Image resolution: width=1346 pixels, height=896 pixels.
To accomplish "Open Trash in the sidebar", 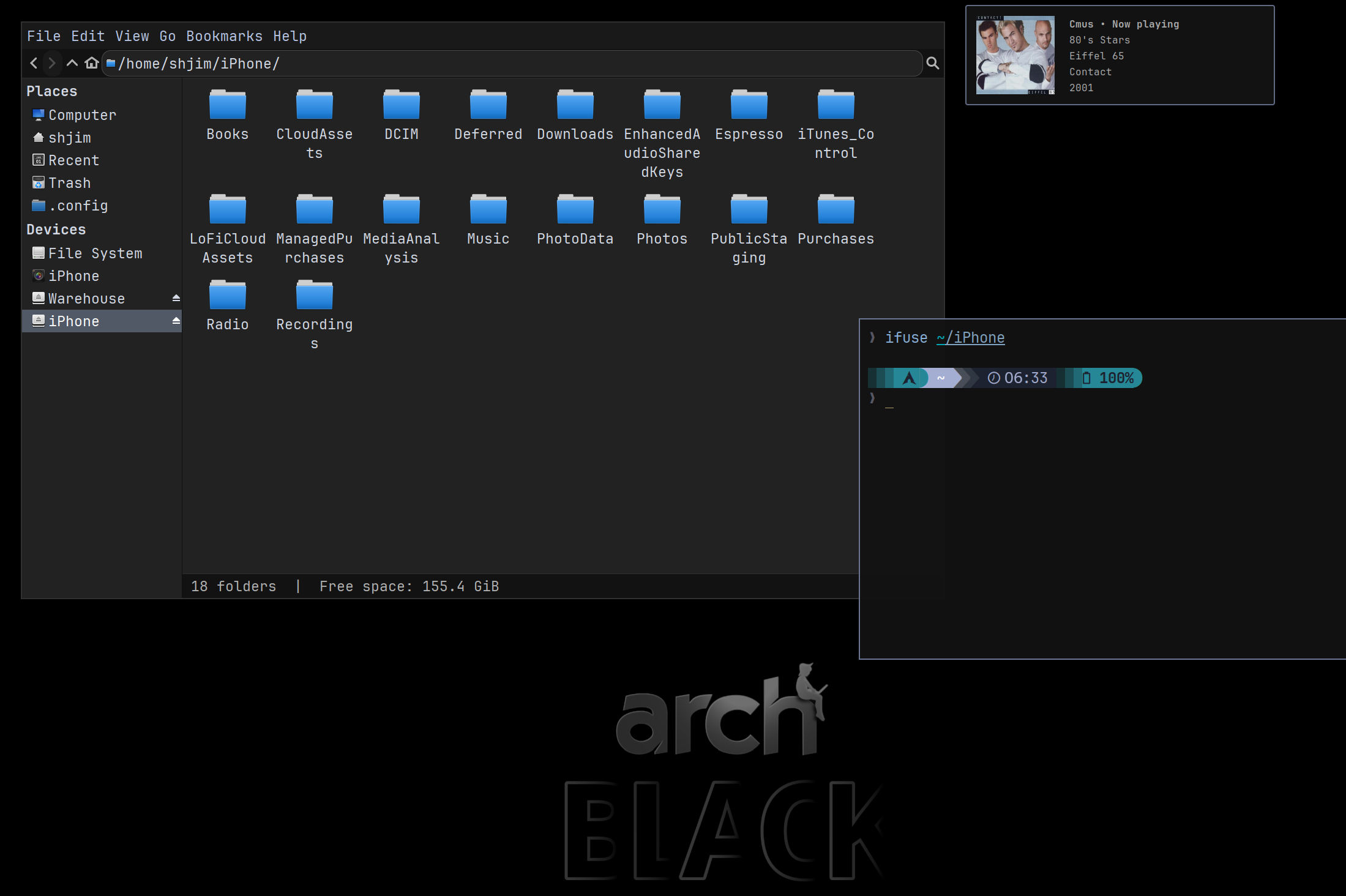I will point(102,183).
